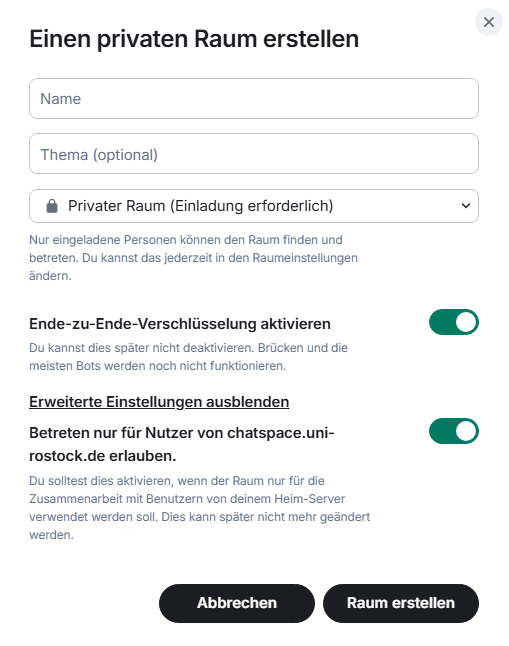Click the padlock icon in the room type selector
Viewport: 509px width, 646px height.
[52, 206]
